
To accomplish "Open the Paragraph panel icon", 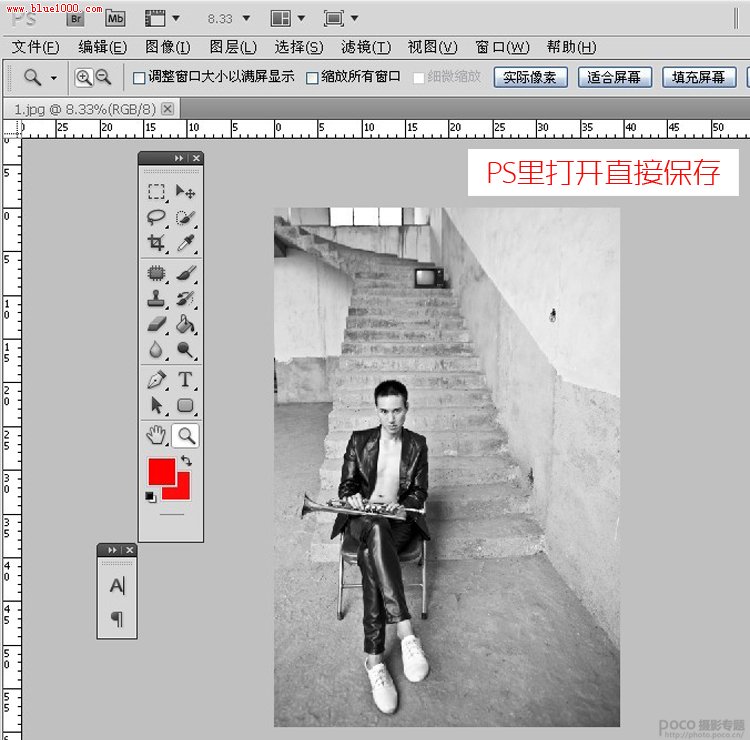I will (x=117, y=619).
